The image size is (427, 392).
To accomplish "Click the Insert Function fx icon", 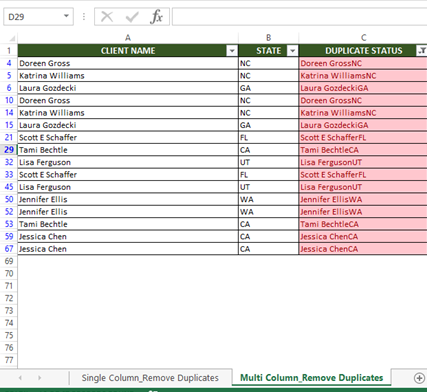I will (156, 17).
